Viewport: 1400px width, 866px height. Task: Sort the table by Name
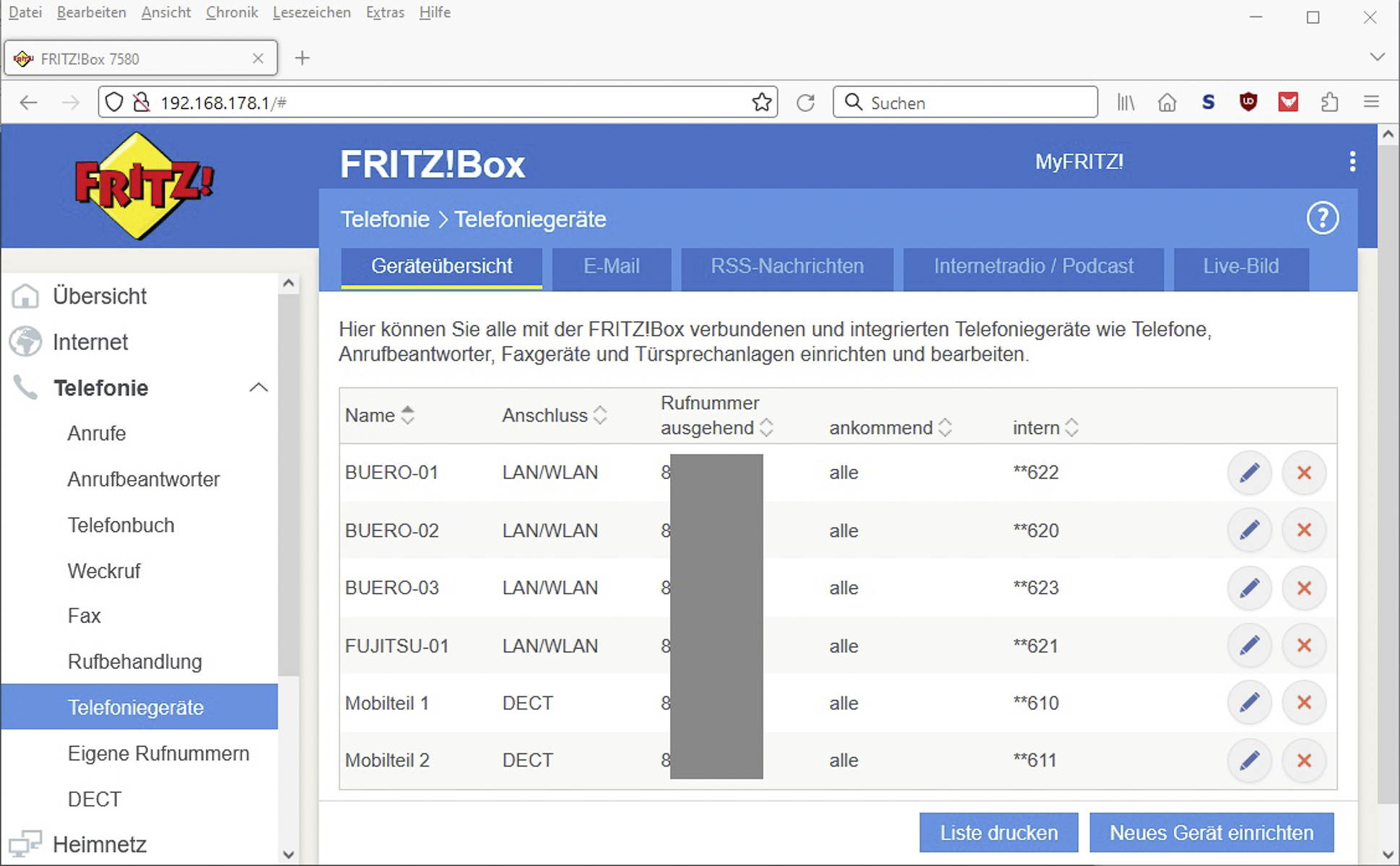(379, 416)
